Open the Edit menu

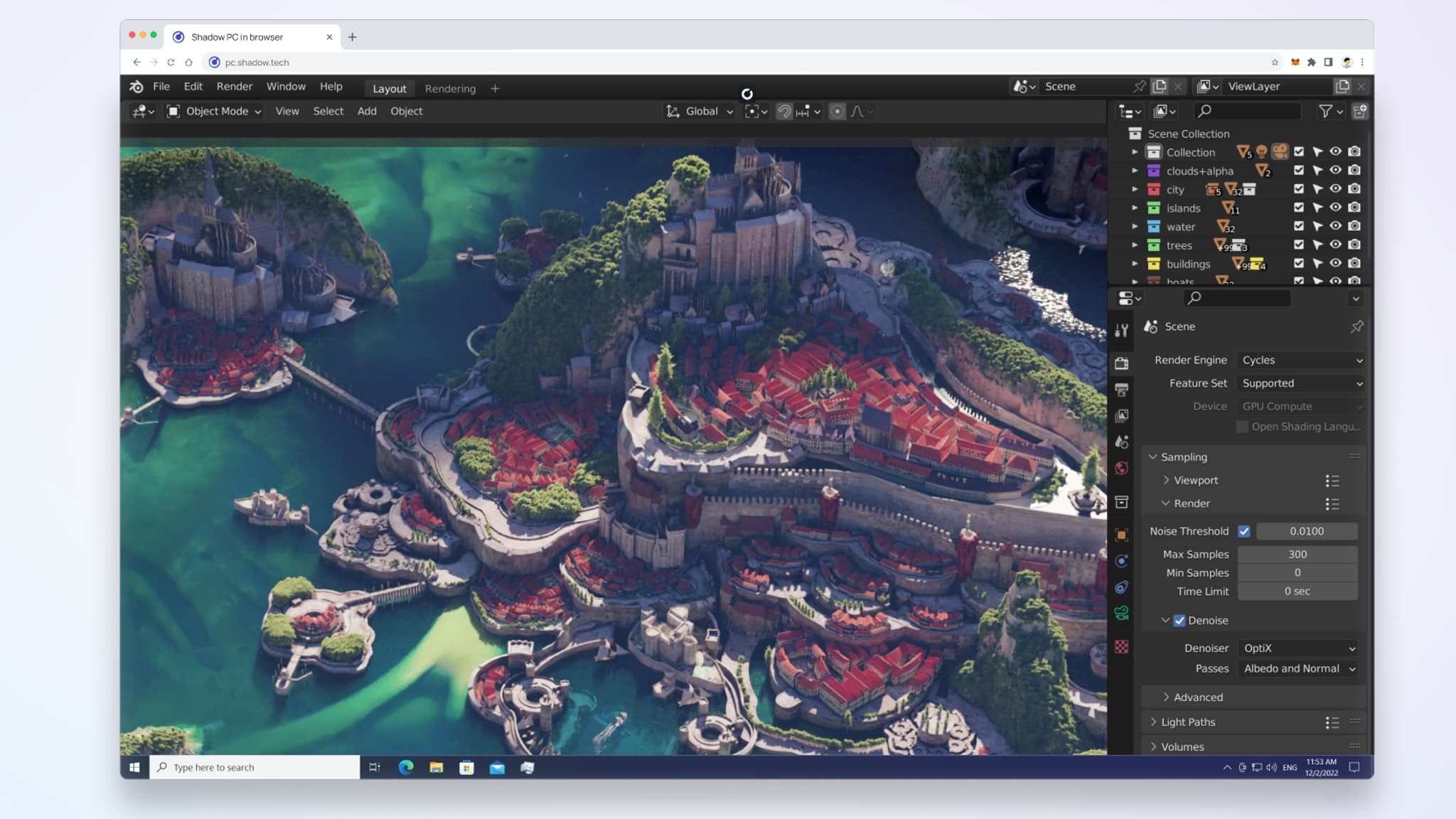(x=193, y=87)
